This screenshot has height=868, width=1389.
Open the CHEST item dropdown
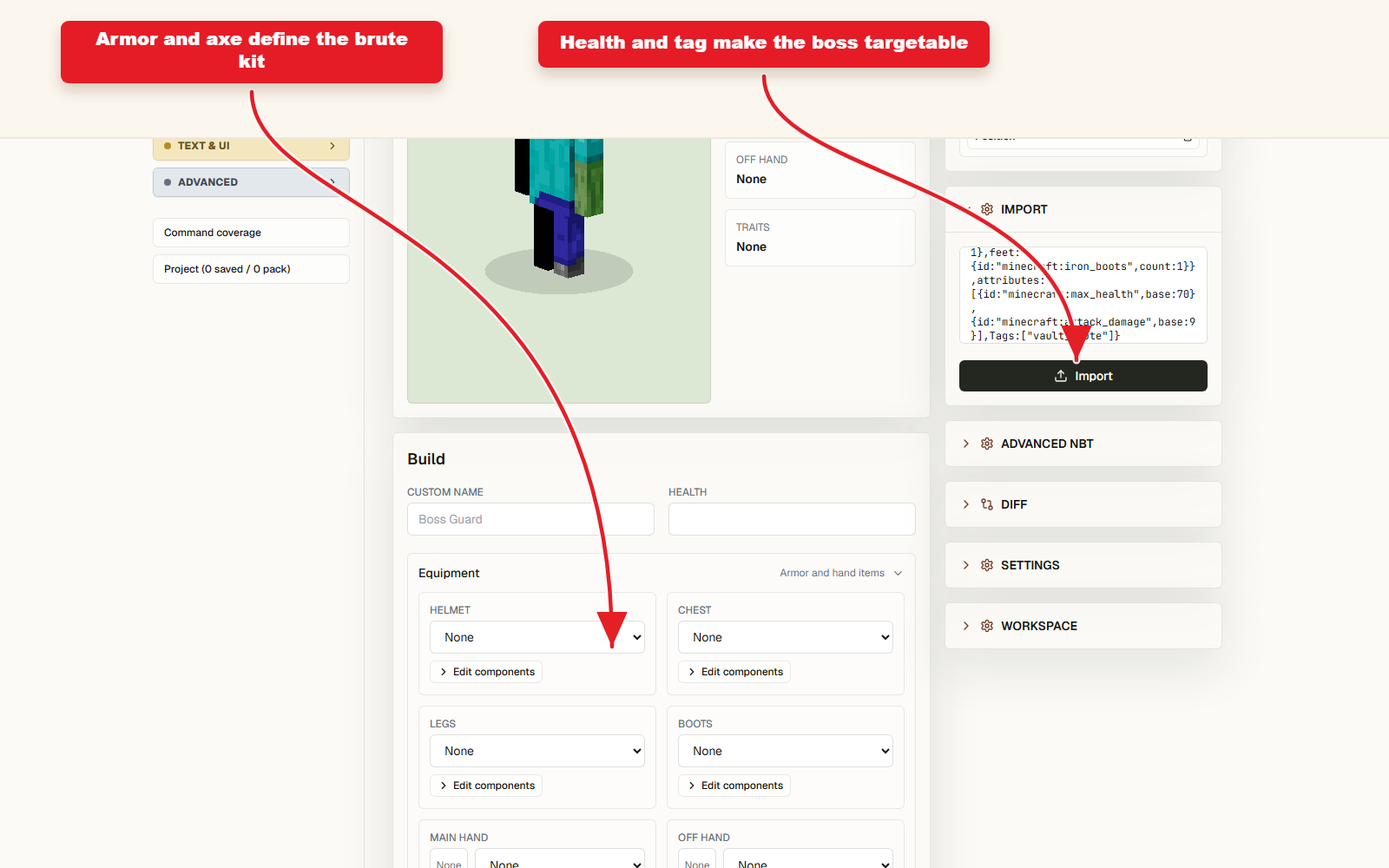(x=786, y=637)
